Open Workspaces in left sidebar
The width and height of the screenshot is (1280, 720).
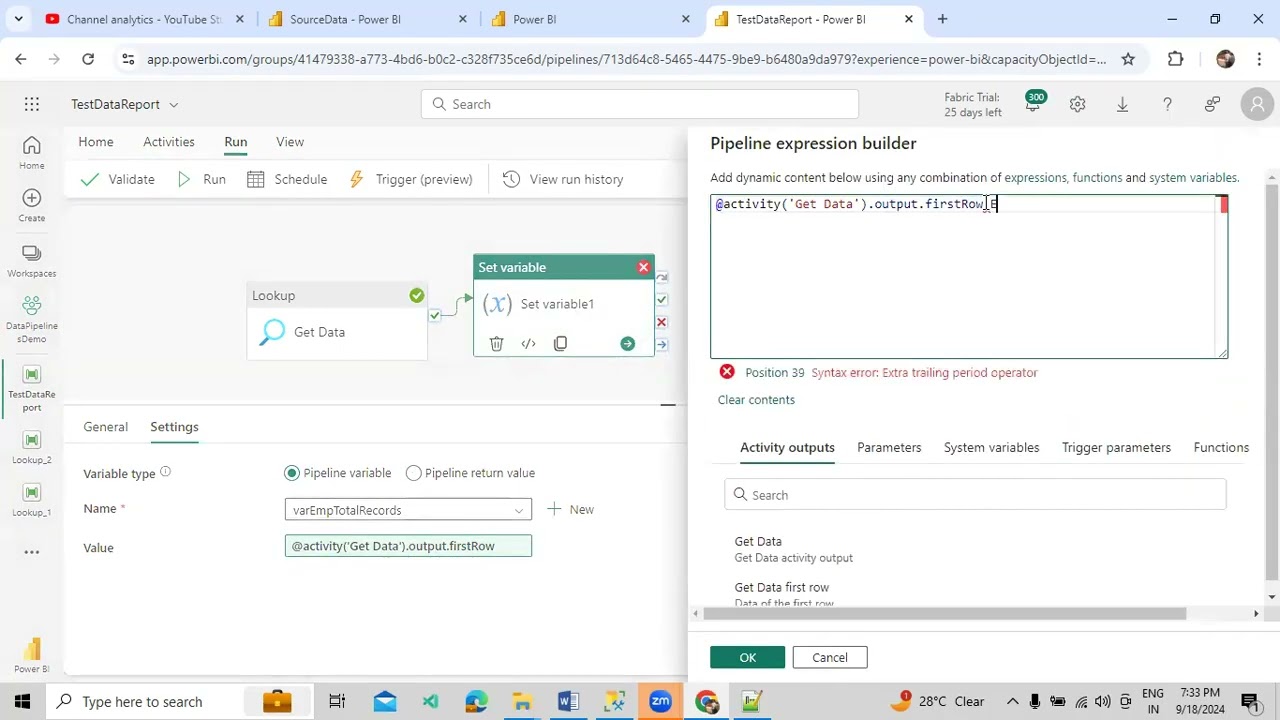32,261
